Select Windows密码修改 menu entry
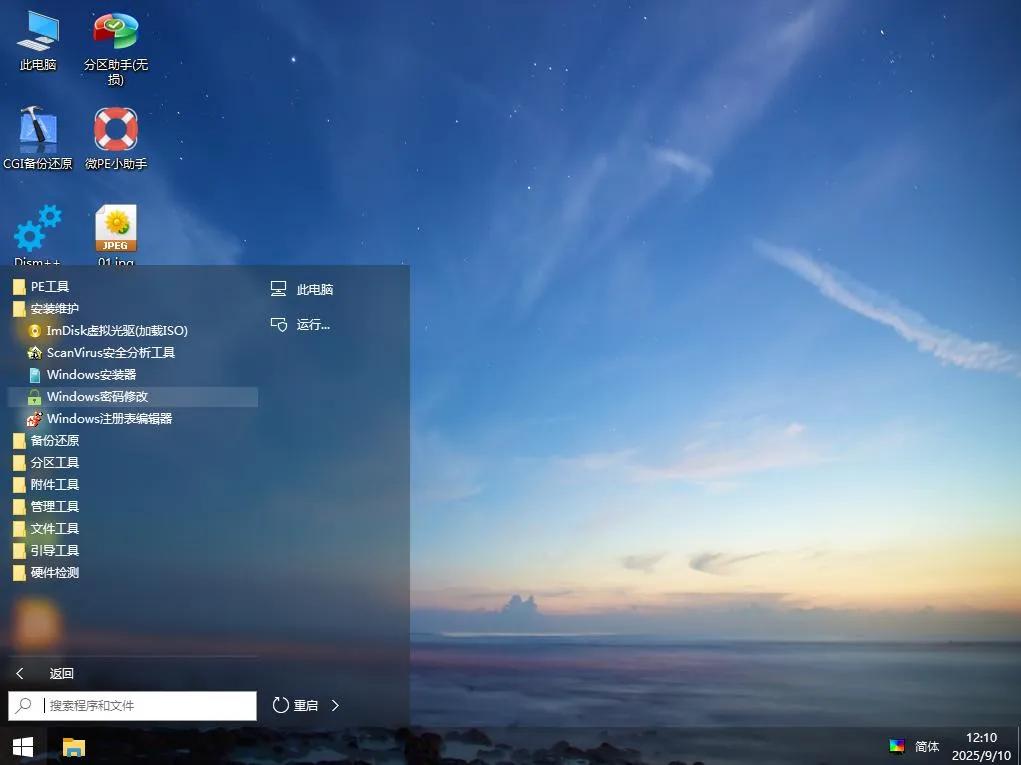 tap(97, 397)
